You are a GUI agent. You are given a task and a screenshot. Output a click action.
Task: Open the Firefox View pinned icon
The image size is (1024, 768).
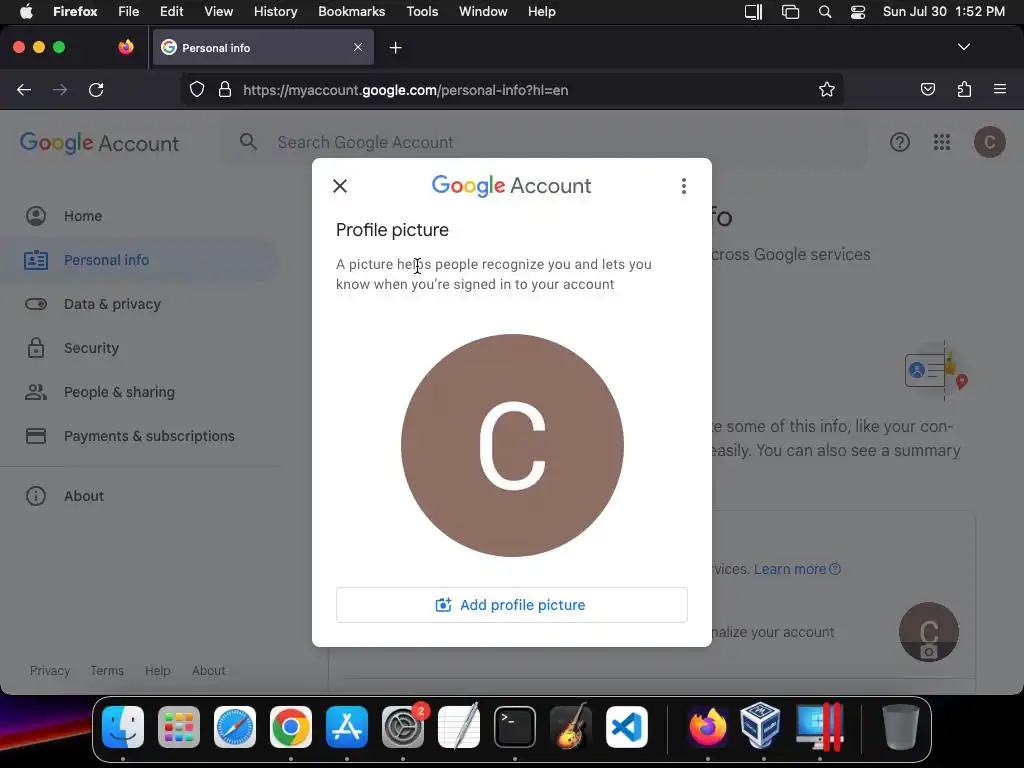point(125,47)
